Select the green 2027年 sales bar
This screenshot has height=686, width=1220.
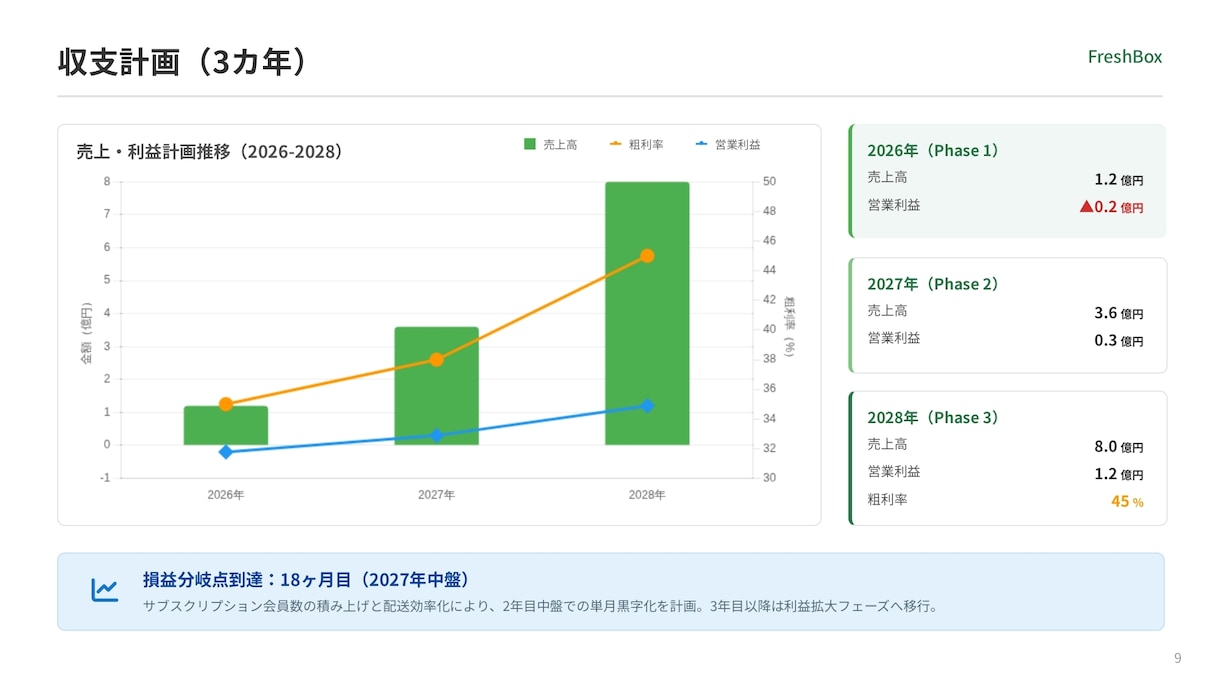pyautogui.click(x=436, y=386)
